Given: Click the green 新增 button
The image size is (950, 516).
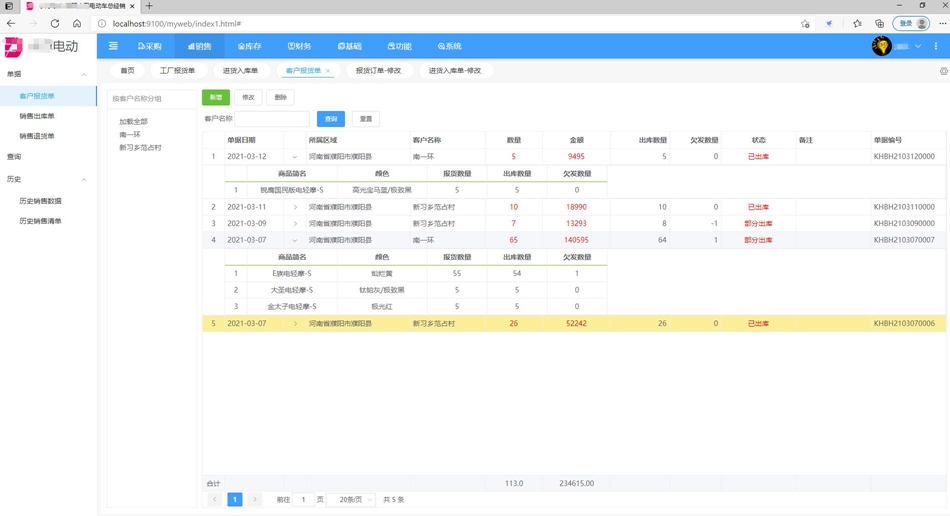Looking at the screenshot, I should (x=216, y=97).
